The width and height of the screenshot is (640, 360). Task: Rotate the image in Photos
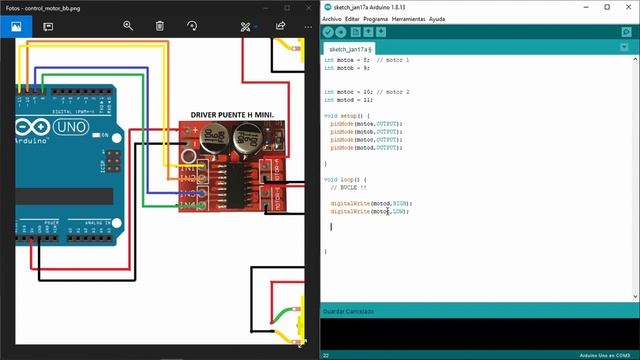(x=192, y=26)
